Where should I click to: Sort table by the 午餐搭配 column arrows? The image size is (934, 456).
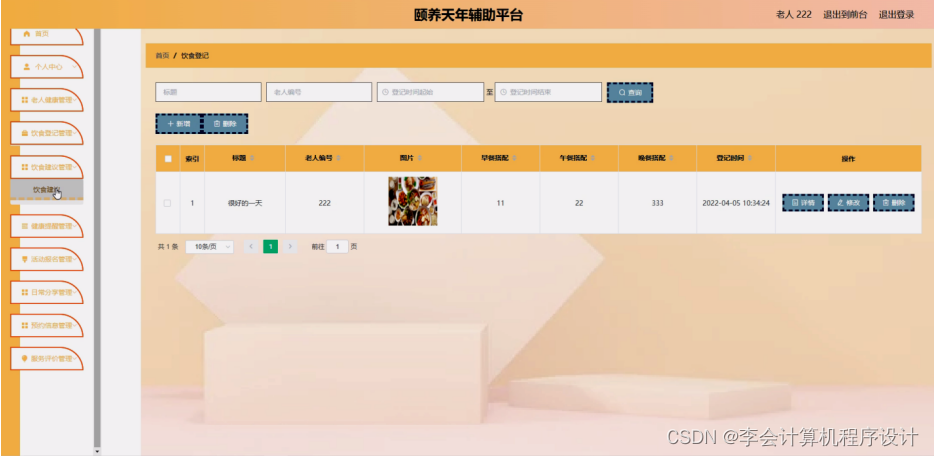tap(593, 158)
